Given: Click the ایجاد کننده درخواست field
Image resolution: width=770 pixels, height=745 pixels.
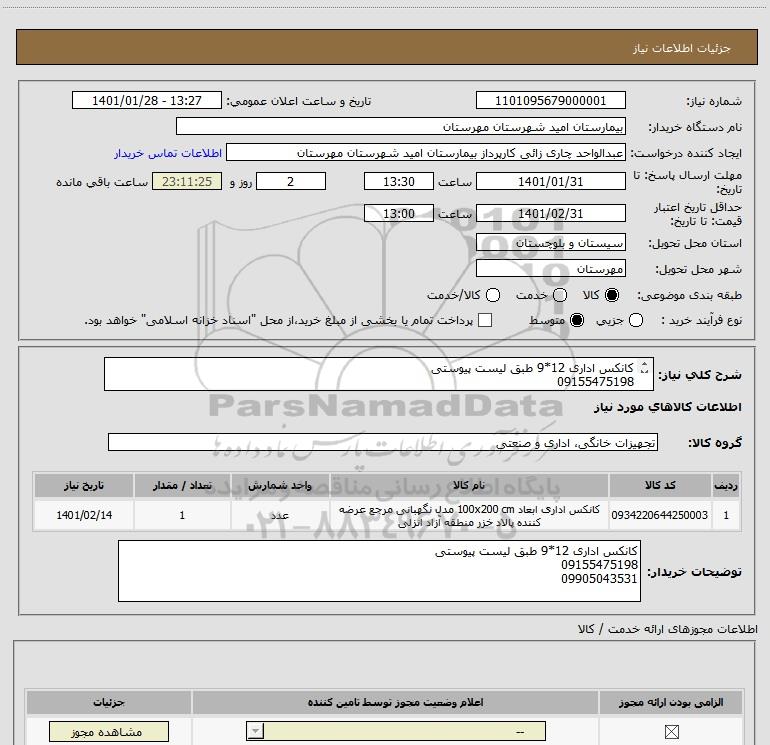Looking at the screenshot, I should 426,153.
